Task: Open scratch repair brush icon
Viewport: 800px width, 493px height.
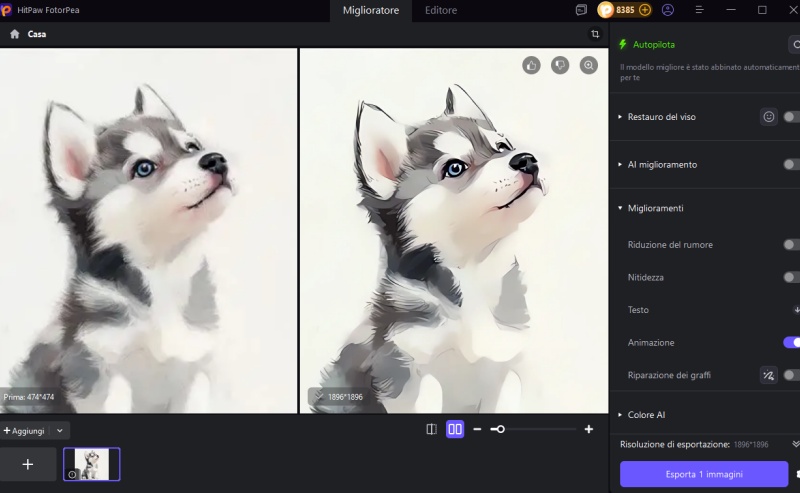Action: coord(768,375)
